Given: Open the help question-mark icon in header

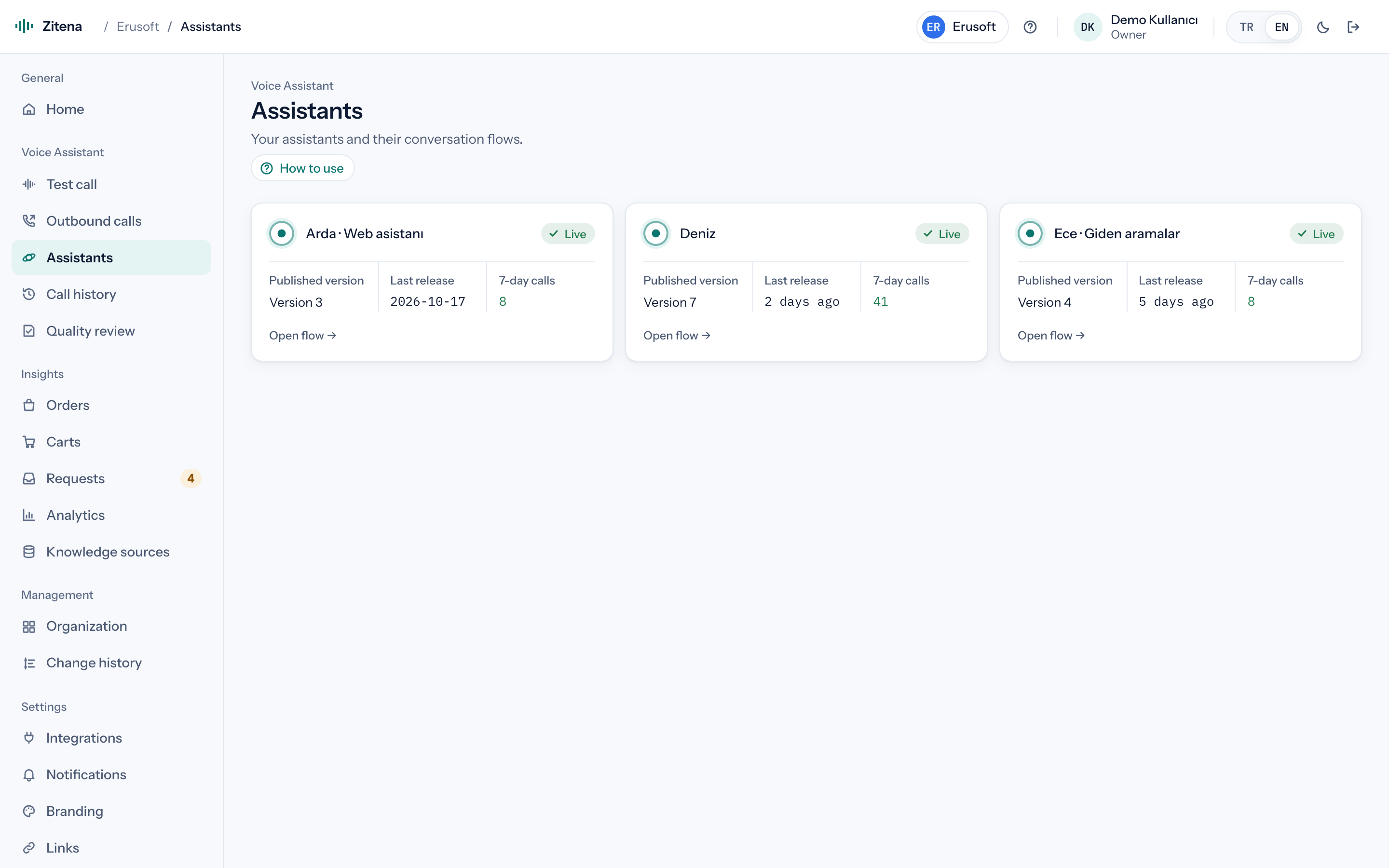Looking at the screenshot, I should coord(1030,27).
